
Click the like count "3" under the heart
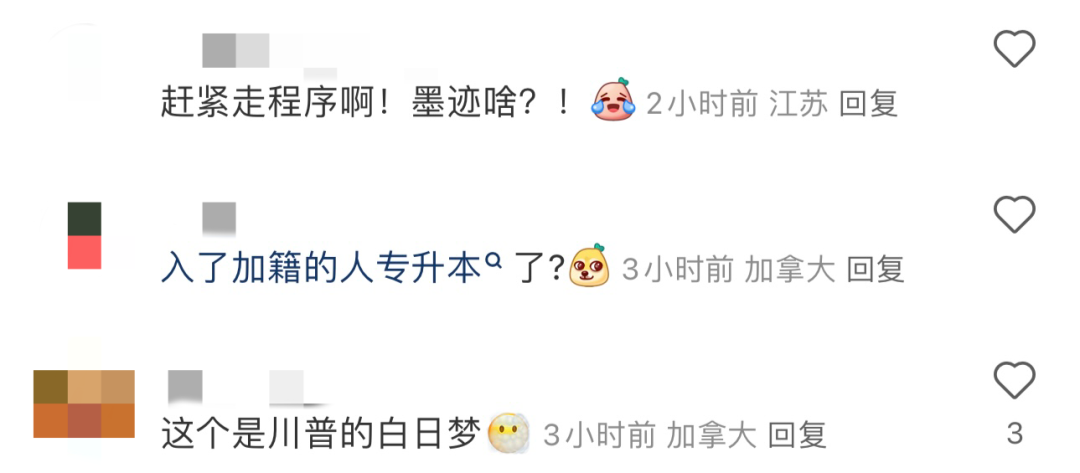point(1014,434)
